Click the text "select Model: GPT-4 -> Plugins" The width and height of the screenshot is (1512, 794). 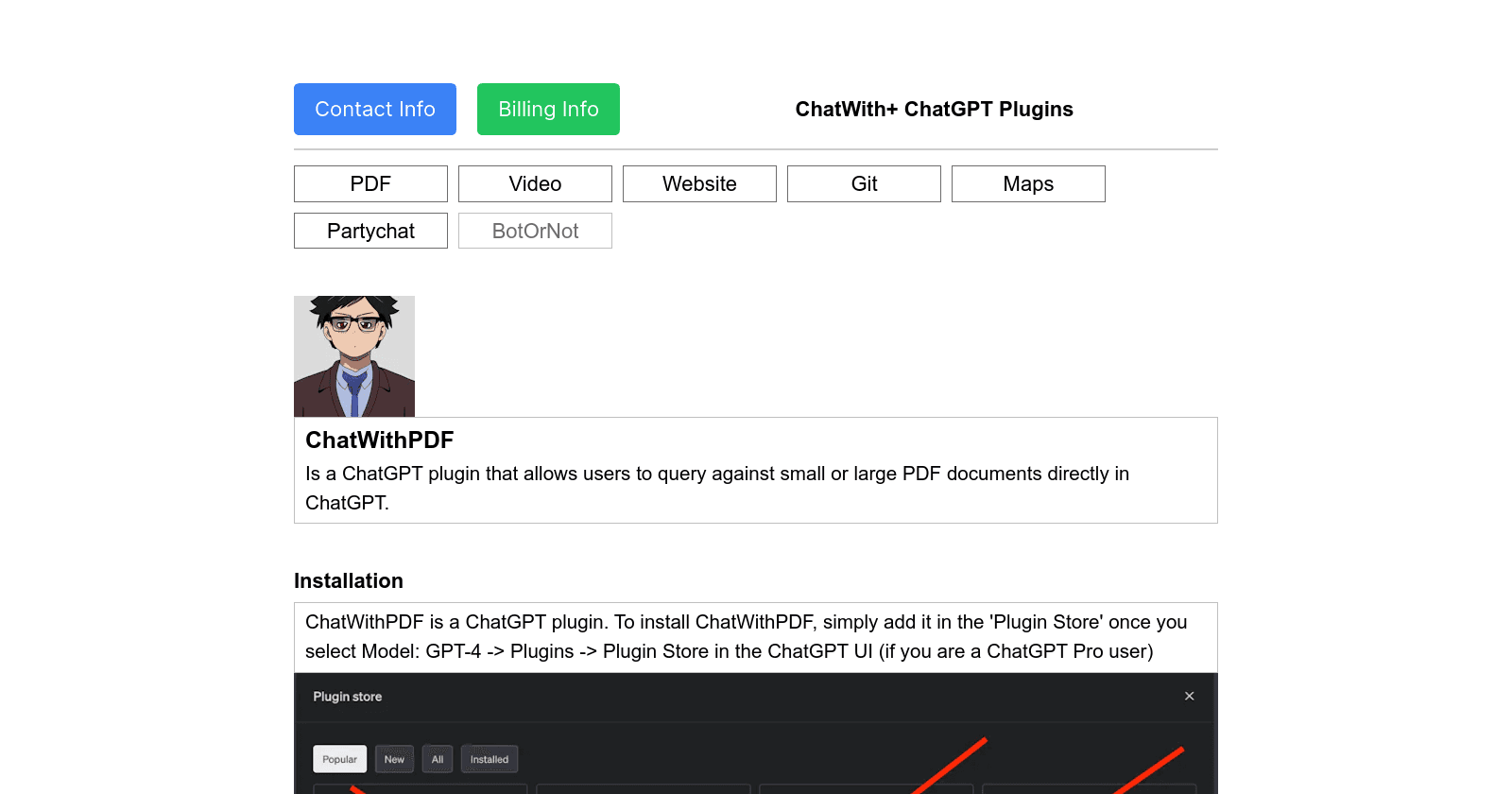pos(439,651)
